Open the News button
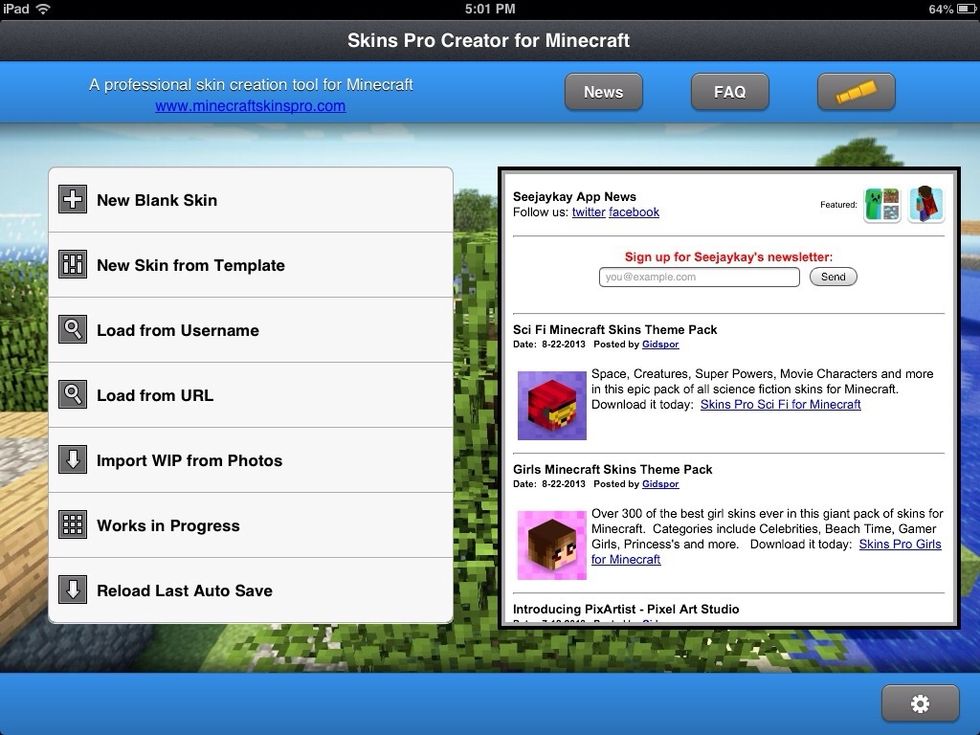This screenshot has height=735, width=980. tap(603, 92)
